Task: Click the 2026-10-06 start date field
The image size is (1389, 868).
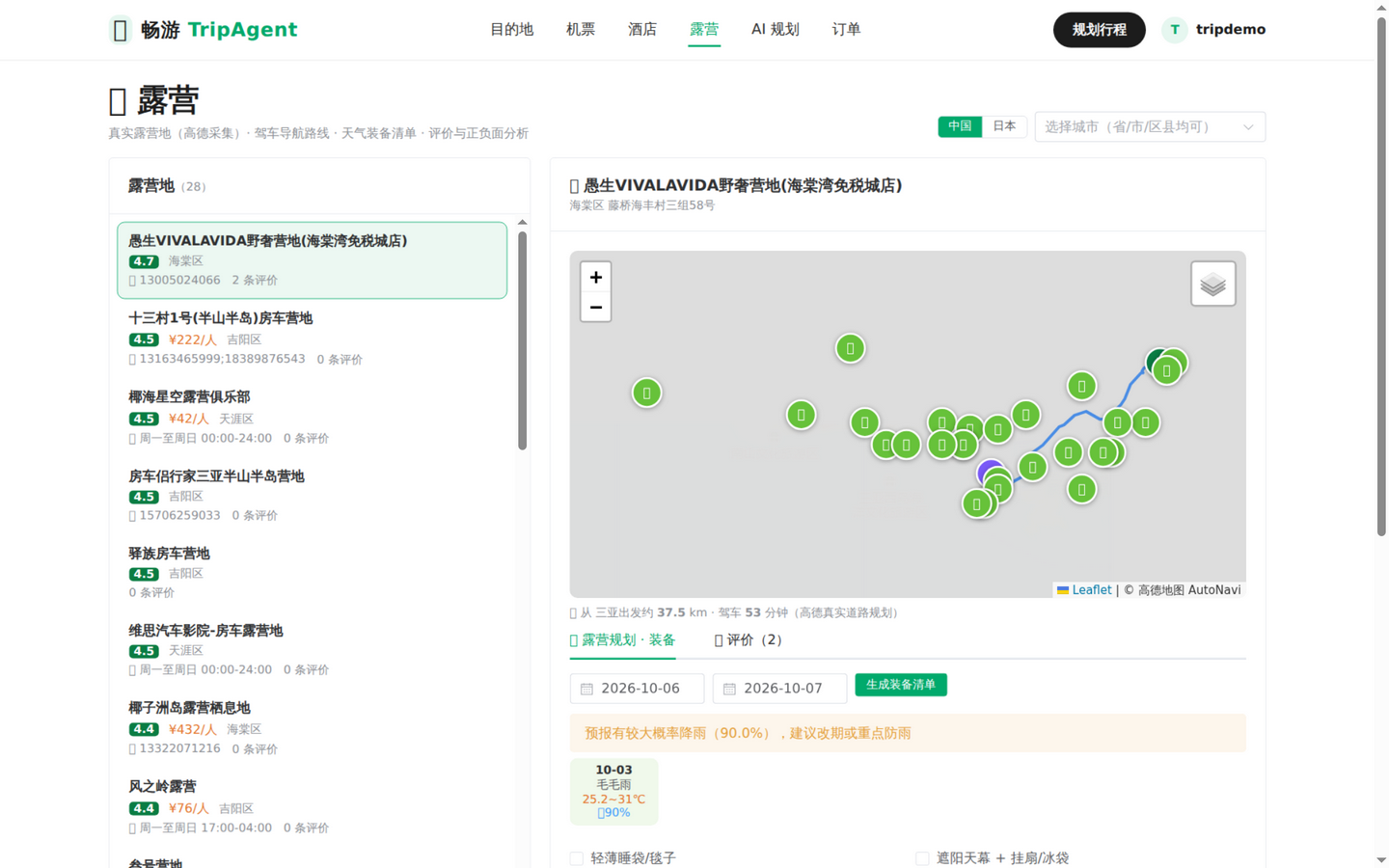Action: pos(637,689)
